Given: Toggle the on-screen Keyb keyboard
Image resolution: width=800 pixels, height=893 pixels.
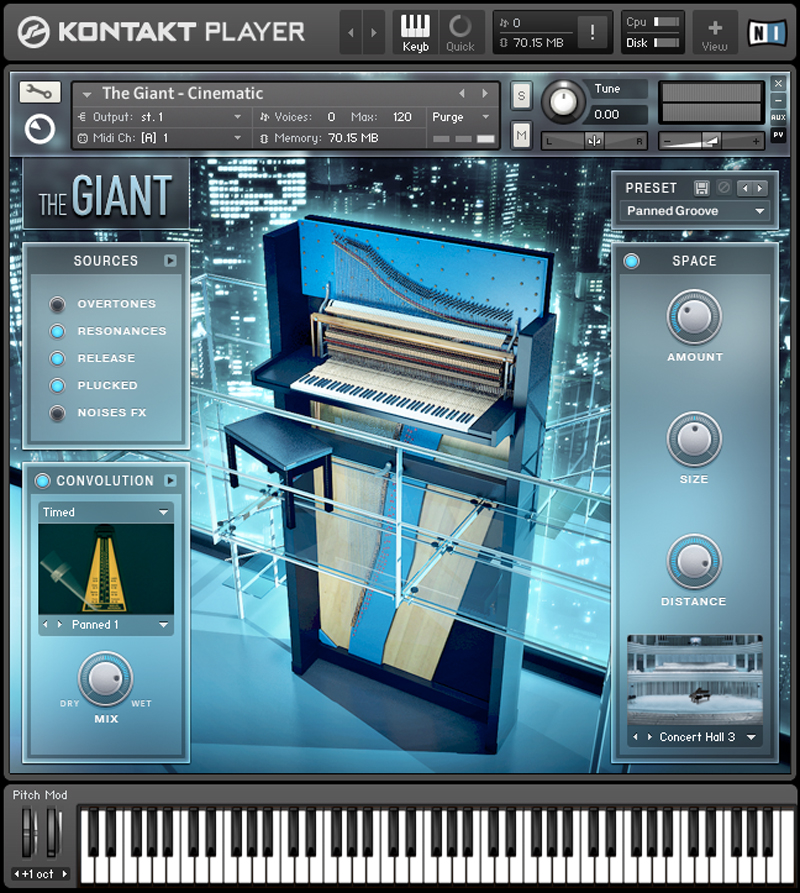Looking at the screenshot, I should tap(415, 33).
